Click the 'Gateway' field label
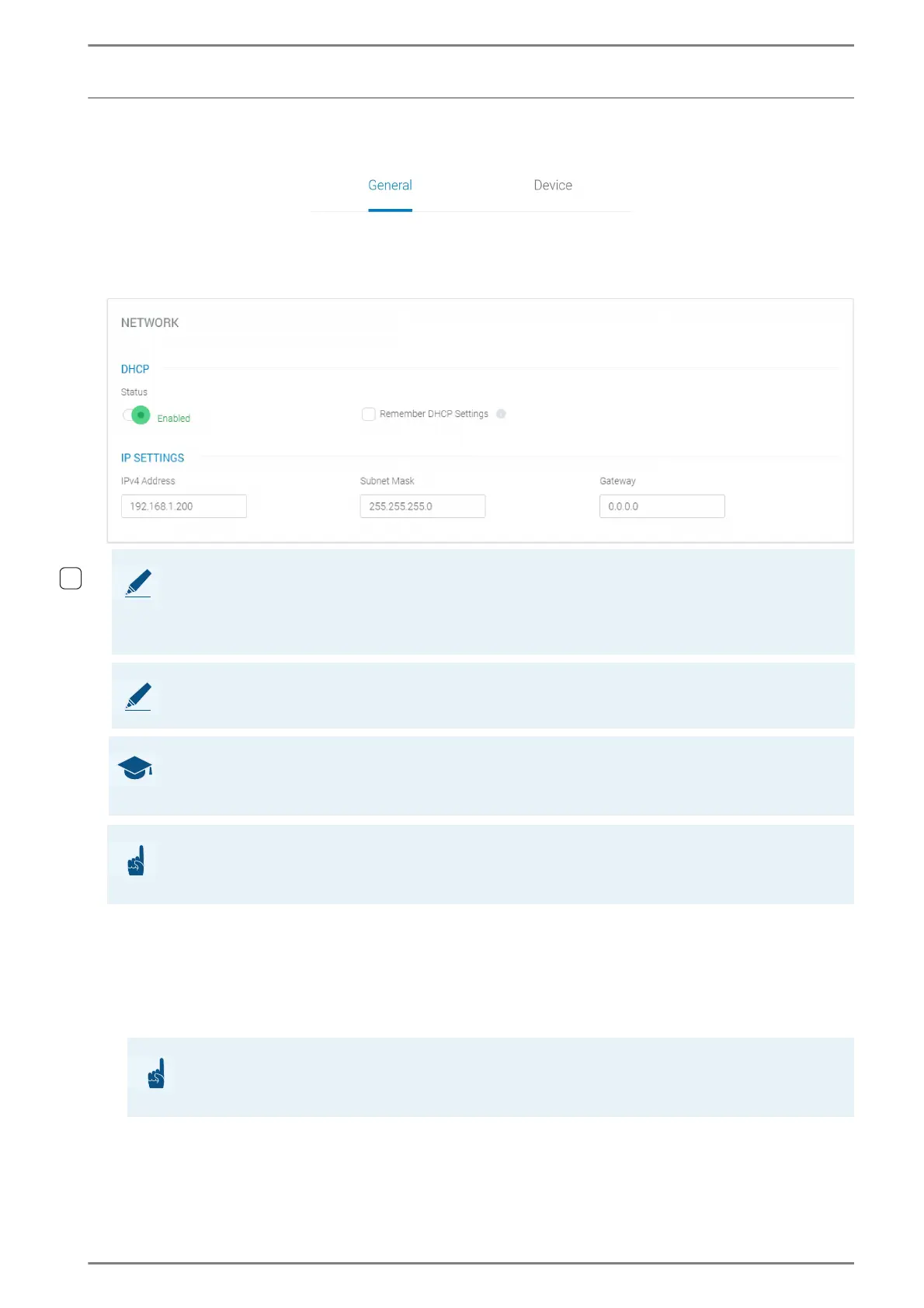The image size is (924, 1308). pos(617,482)
